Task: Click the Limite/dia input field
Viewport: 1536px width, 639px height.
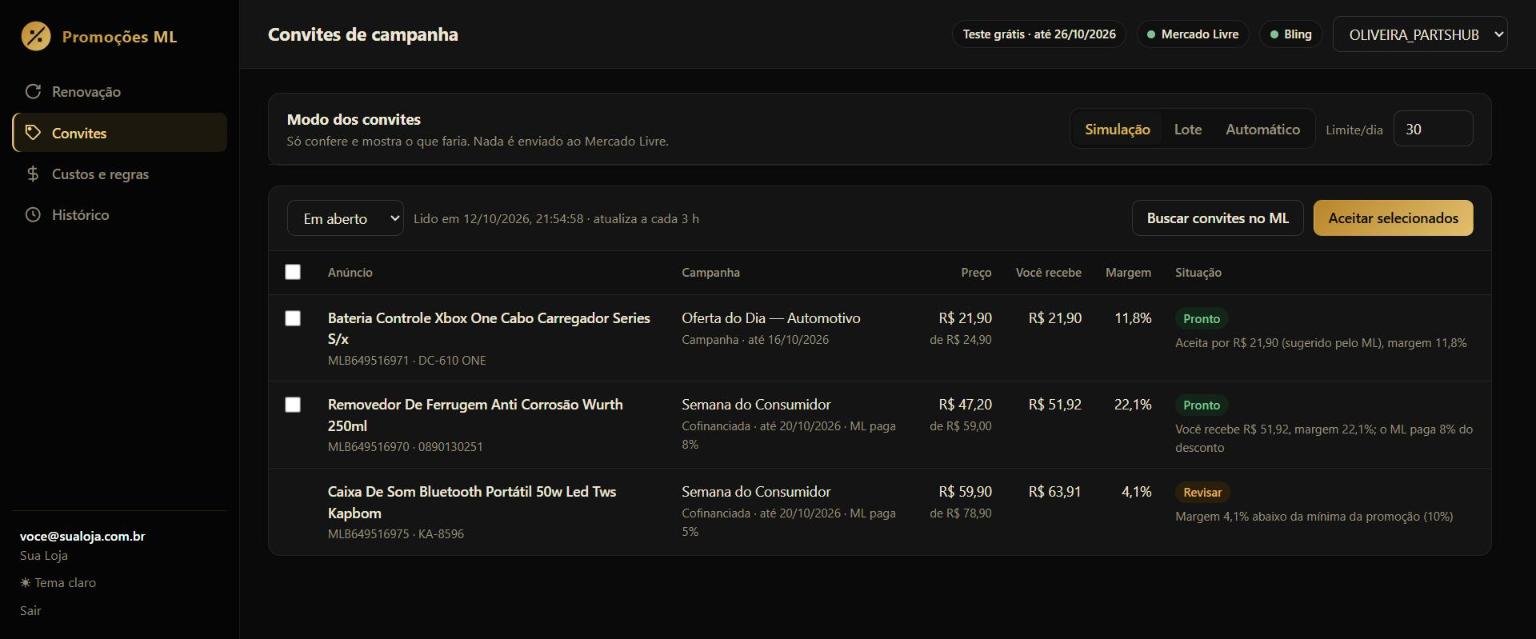Action: tap(1433, 129)
